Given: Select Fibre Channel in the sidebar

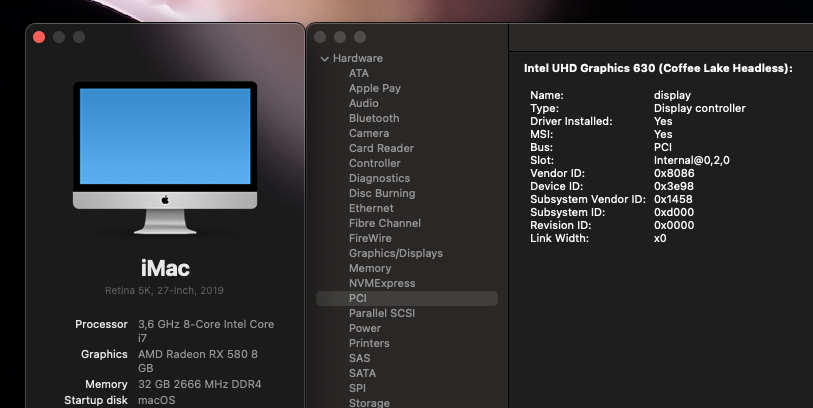Looking at the screenshot, I should (385, 223).
